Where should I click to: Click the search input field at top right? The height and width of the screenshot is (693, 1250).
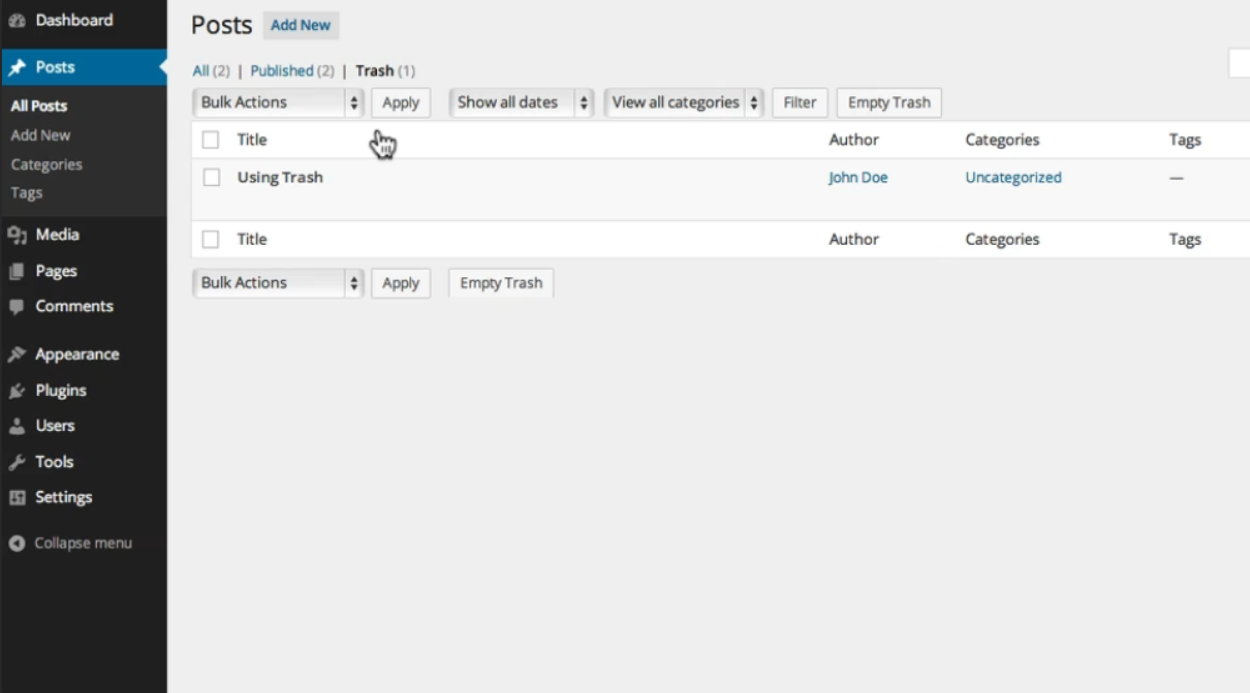(x=1239, y=63)
